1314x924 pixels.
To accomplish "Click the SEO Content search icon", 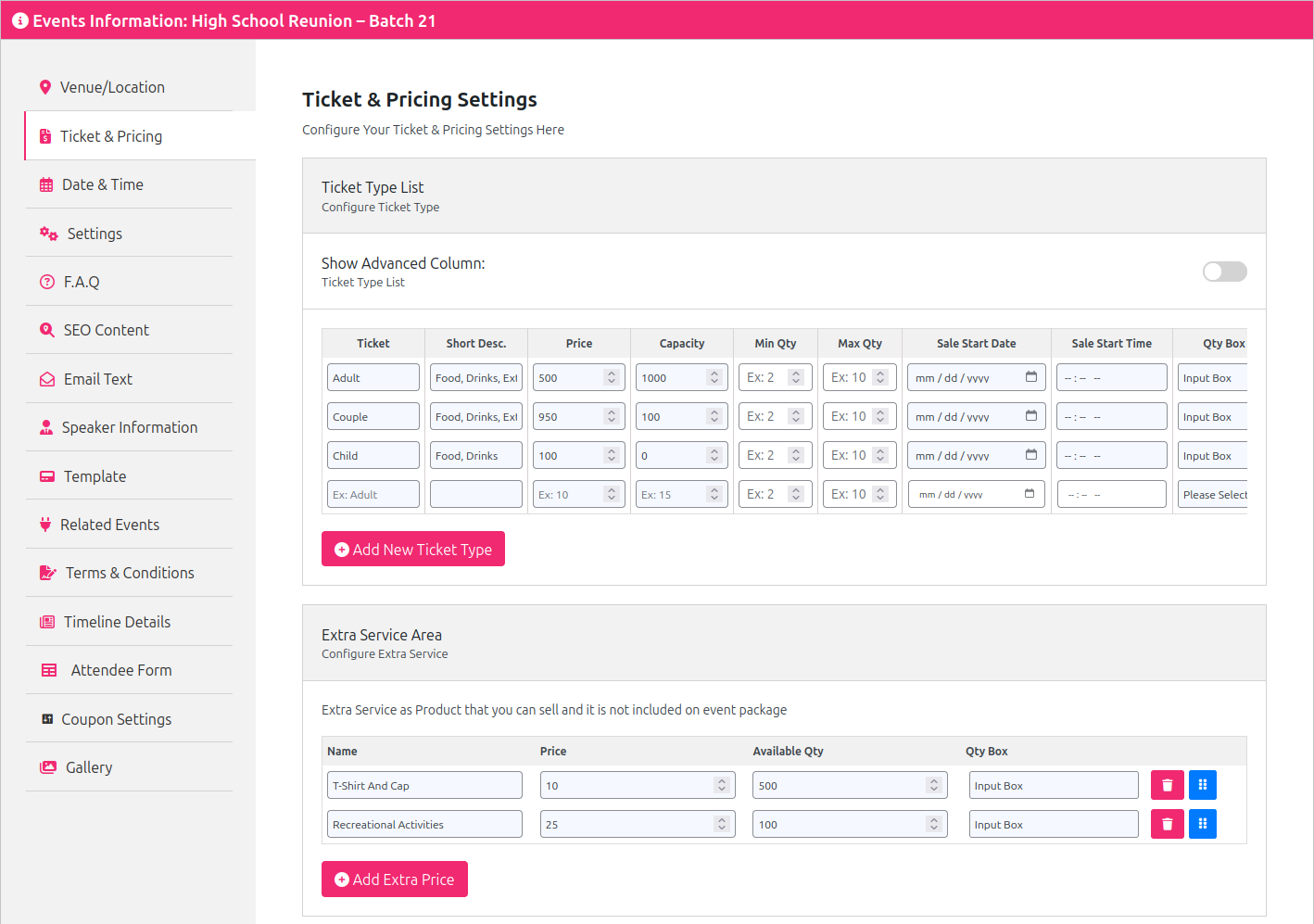I will tap(47, 330).
